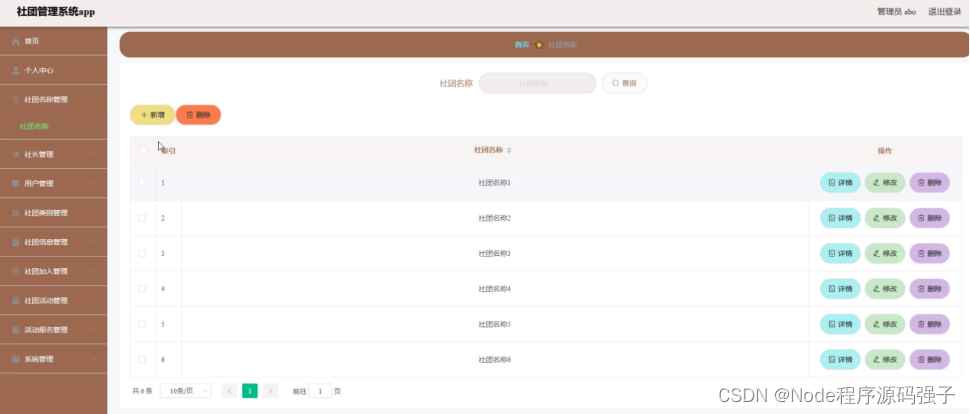Open 详情 for 社团名称2 row
The height and width of the screenshot is (414, 970).
[x=840, y=218]
